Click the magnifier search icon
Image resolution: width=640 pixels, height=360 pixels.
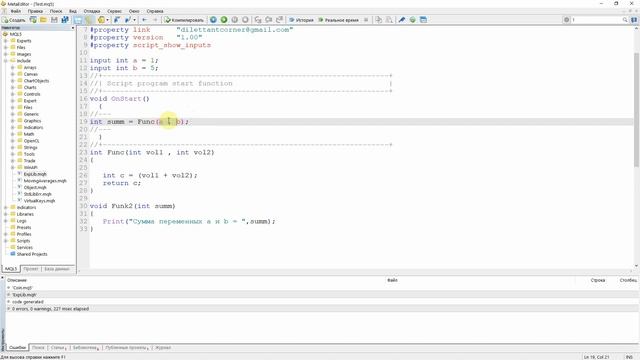pos(625,20)
